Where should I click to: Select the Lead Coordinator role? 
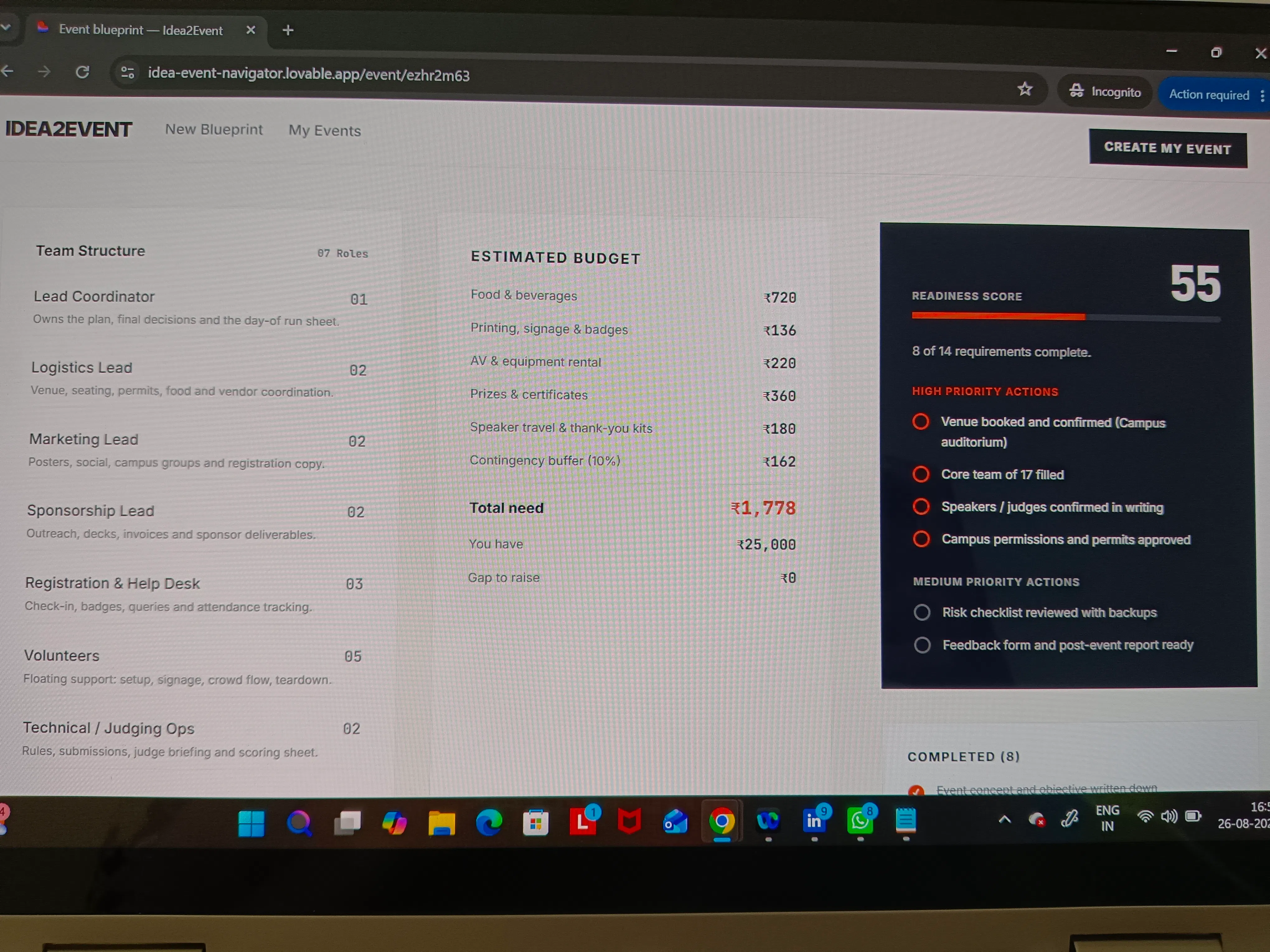click(x=200, y=308)
